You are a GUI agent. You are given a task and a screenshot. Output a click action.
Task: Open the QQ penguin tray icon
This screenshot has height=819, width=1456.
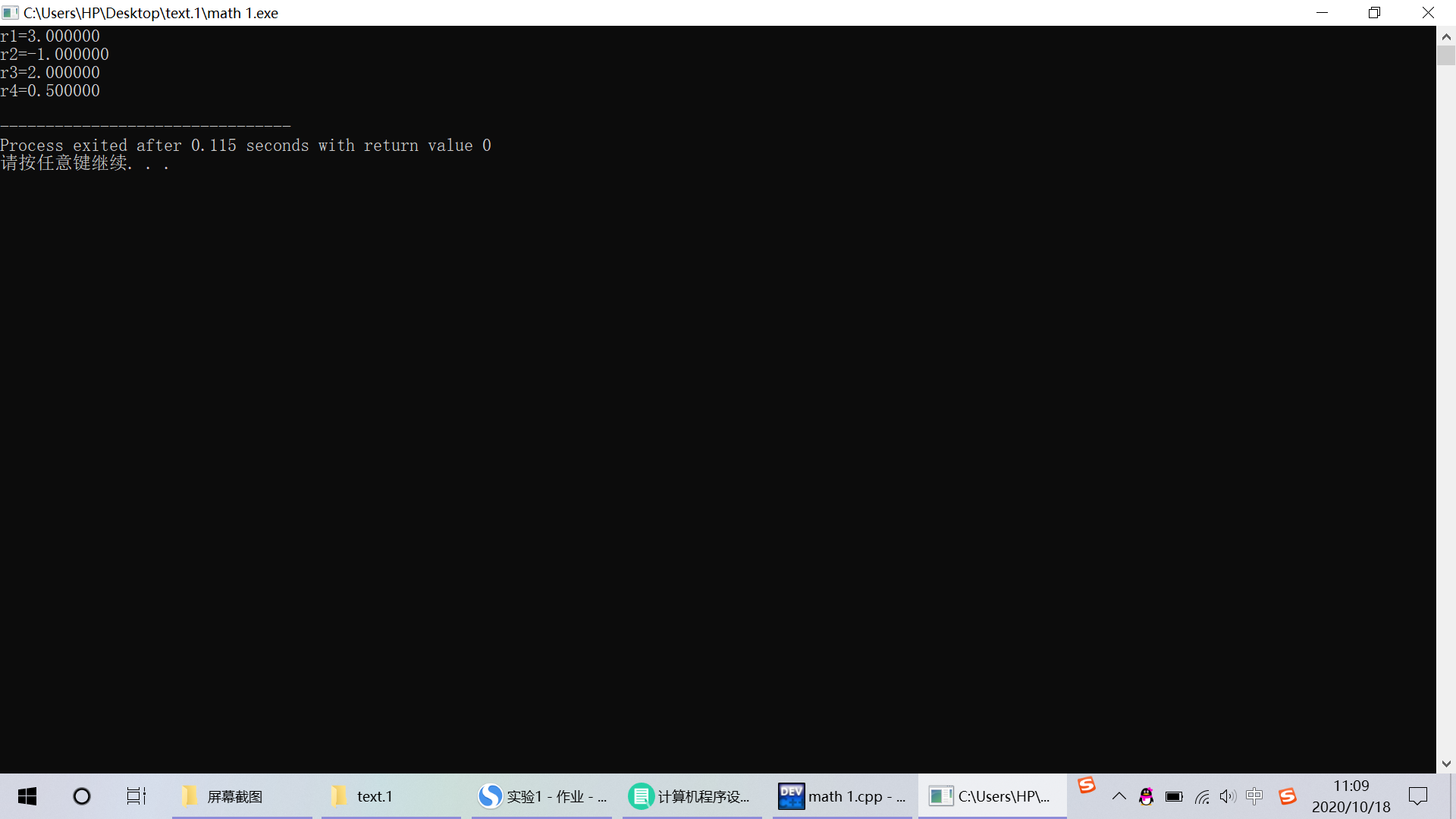(1146, 796)
